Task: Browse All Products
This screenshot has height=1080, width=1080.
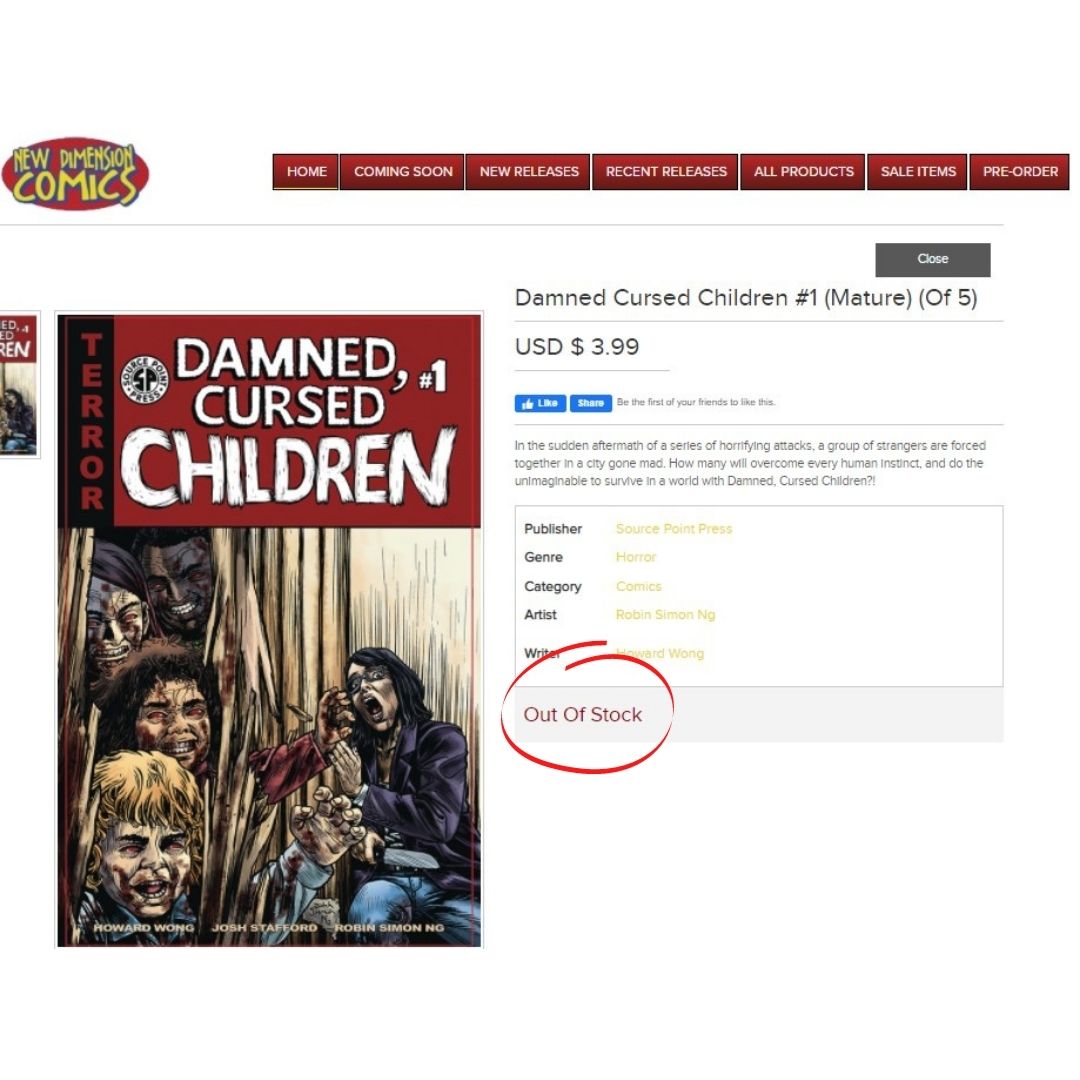Action: tap(803, 172)
